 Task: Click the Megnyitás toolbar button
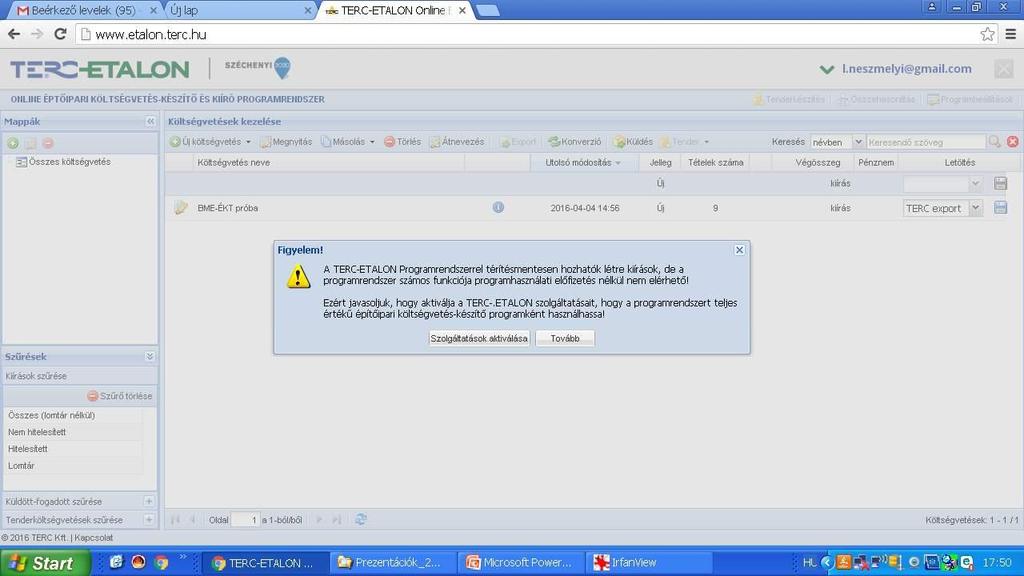(286, 142)
